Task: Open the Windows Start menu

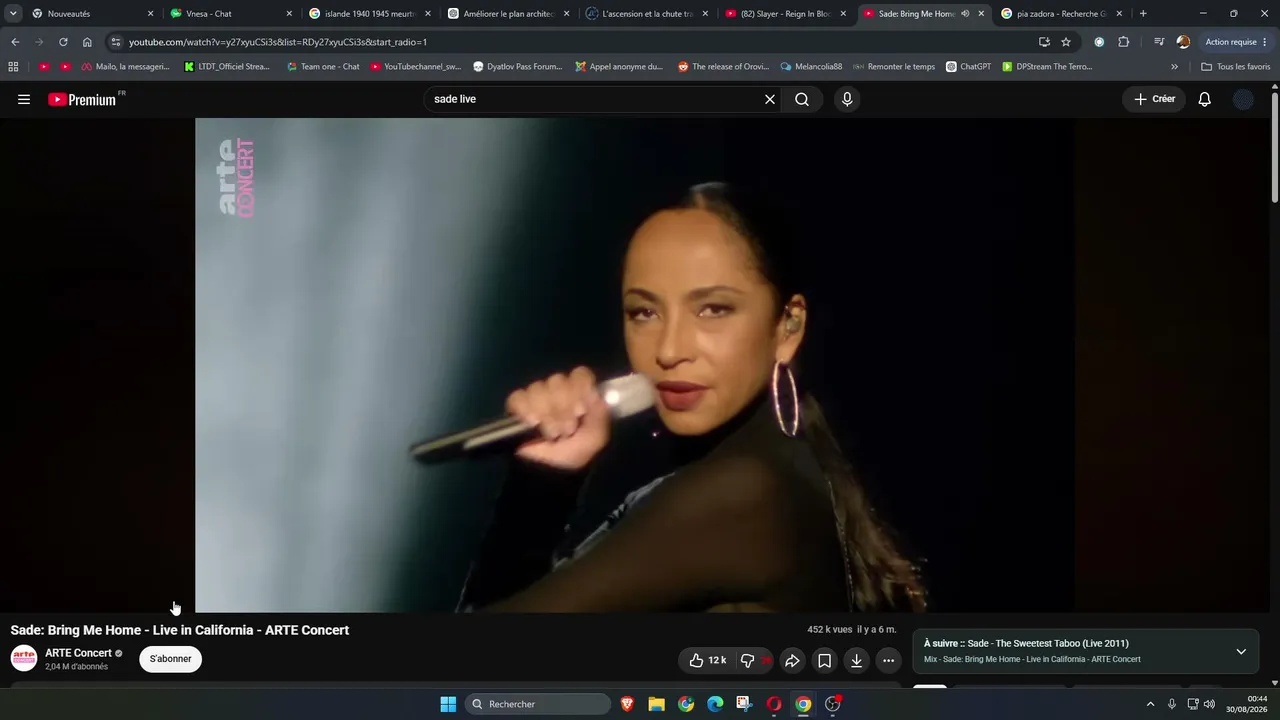Action: point(448,704)
